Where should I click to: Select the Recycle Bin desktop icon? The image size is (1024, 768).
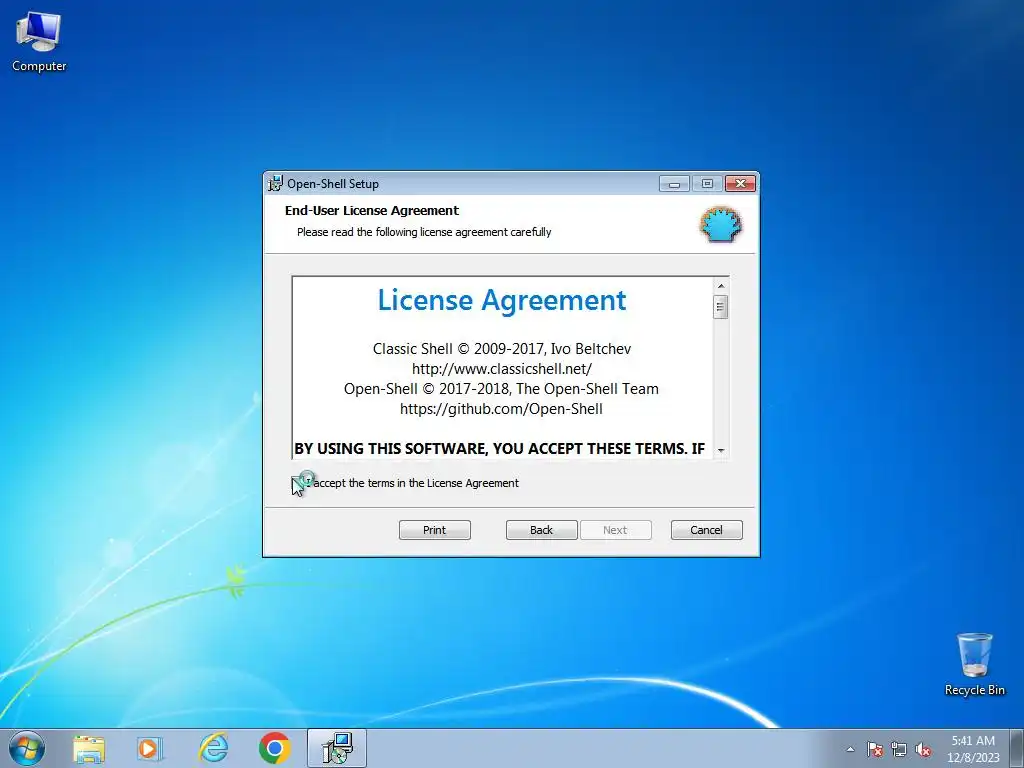[x=974, y=664]
